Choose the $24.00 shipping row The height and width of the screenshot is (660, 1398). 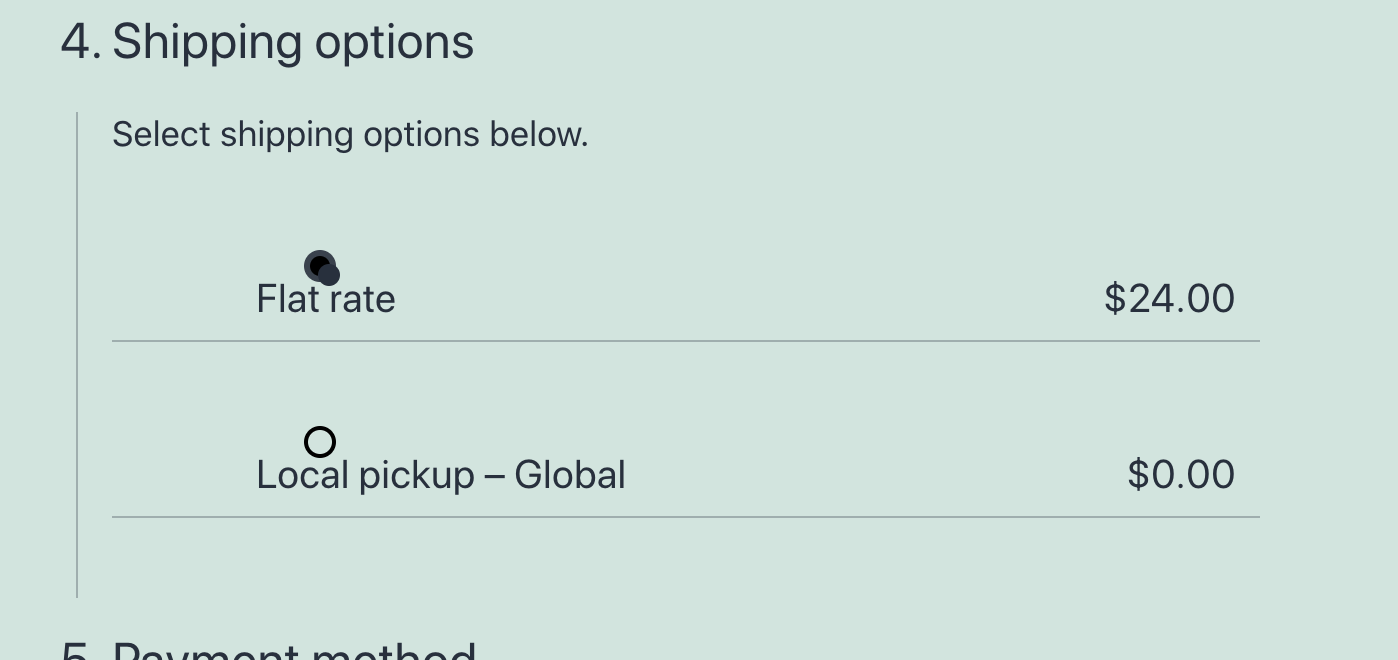pos(700,298)
